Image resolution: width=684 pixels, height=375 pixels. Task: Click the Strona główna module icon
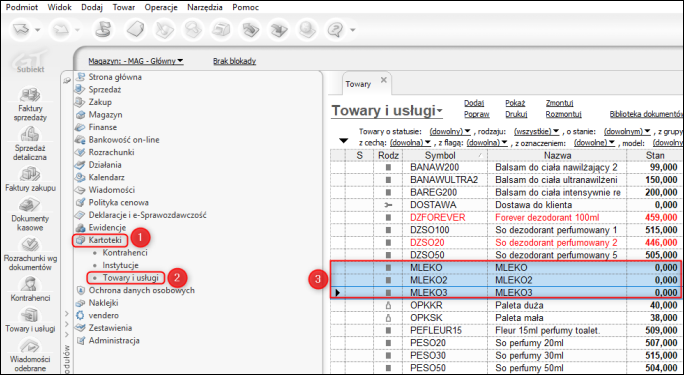pyautogui.click(x=80, y=77)
